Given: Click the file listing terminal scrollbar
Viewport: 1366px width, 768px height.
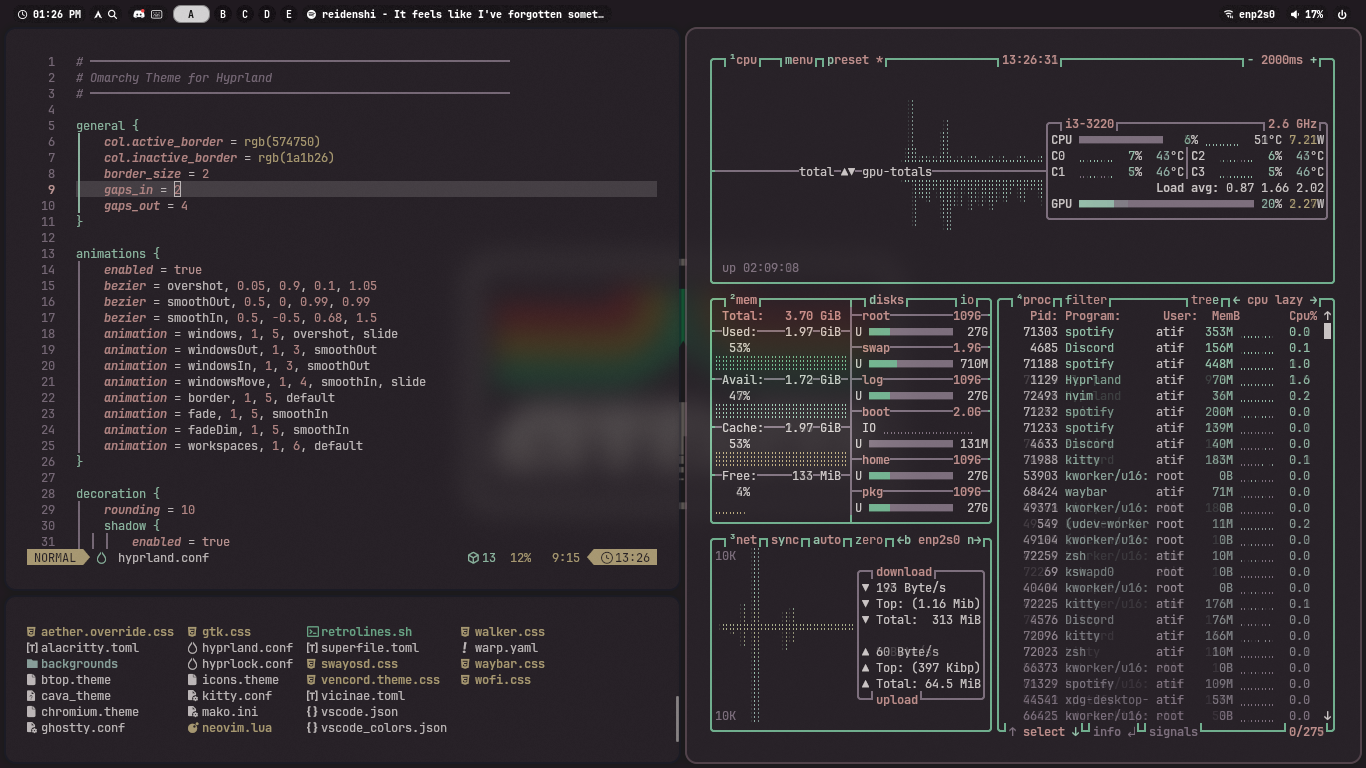Looking at the screenshot, I should tap(677, 719).
